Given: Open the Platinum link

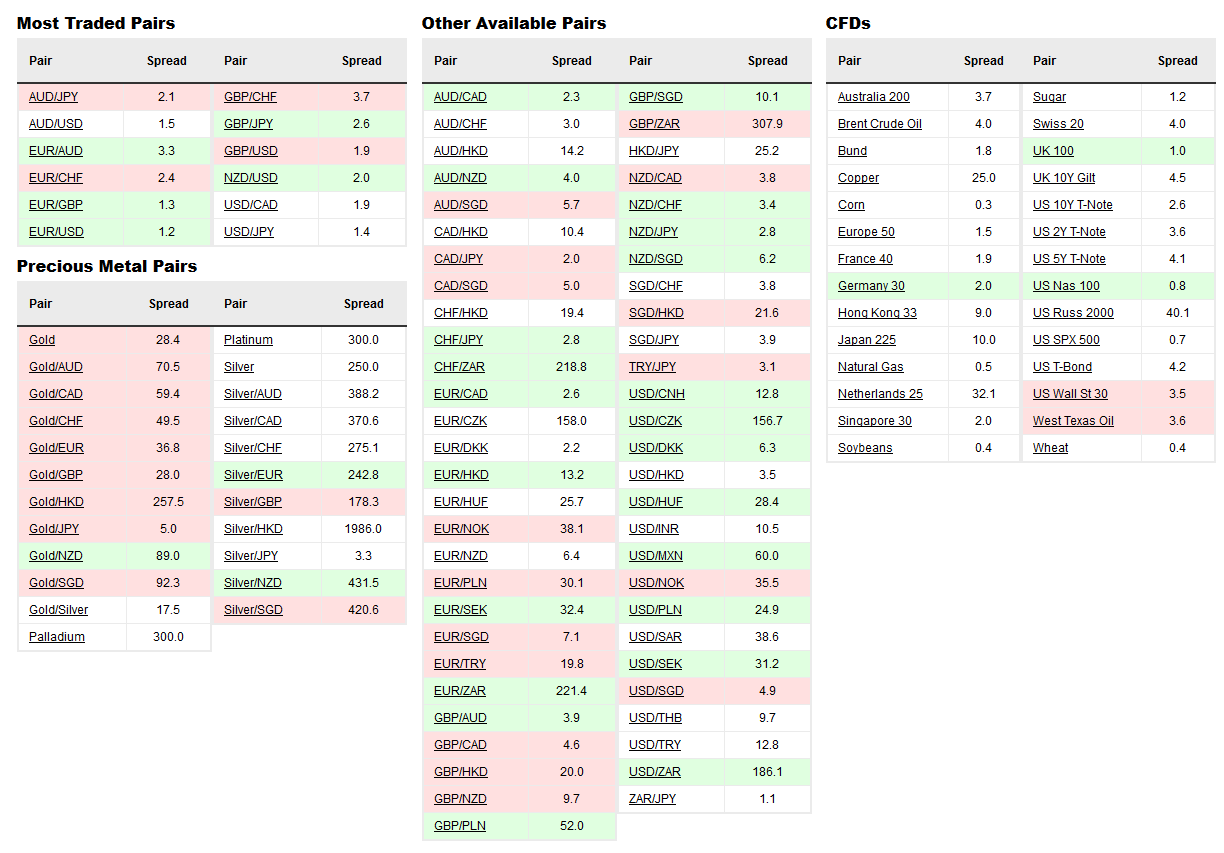Looking at the screenshot, I should (248, 340).
